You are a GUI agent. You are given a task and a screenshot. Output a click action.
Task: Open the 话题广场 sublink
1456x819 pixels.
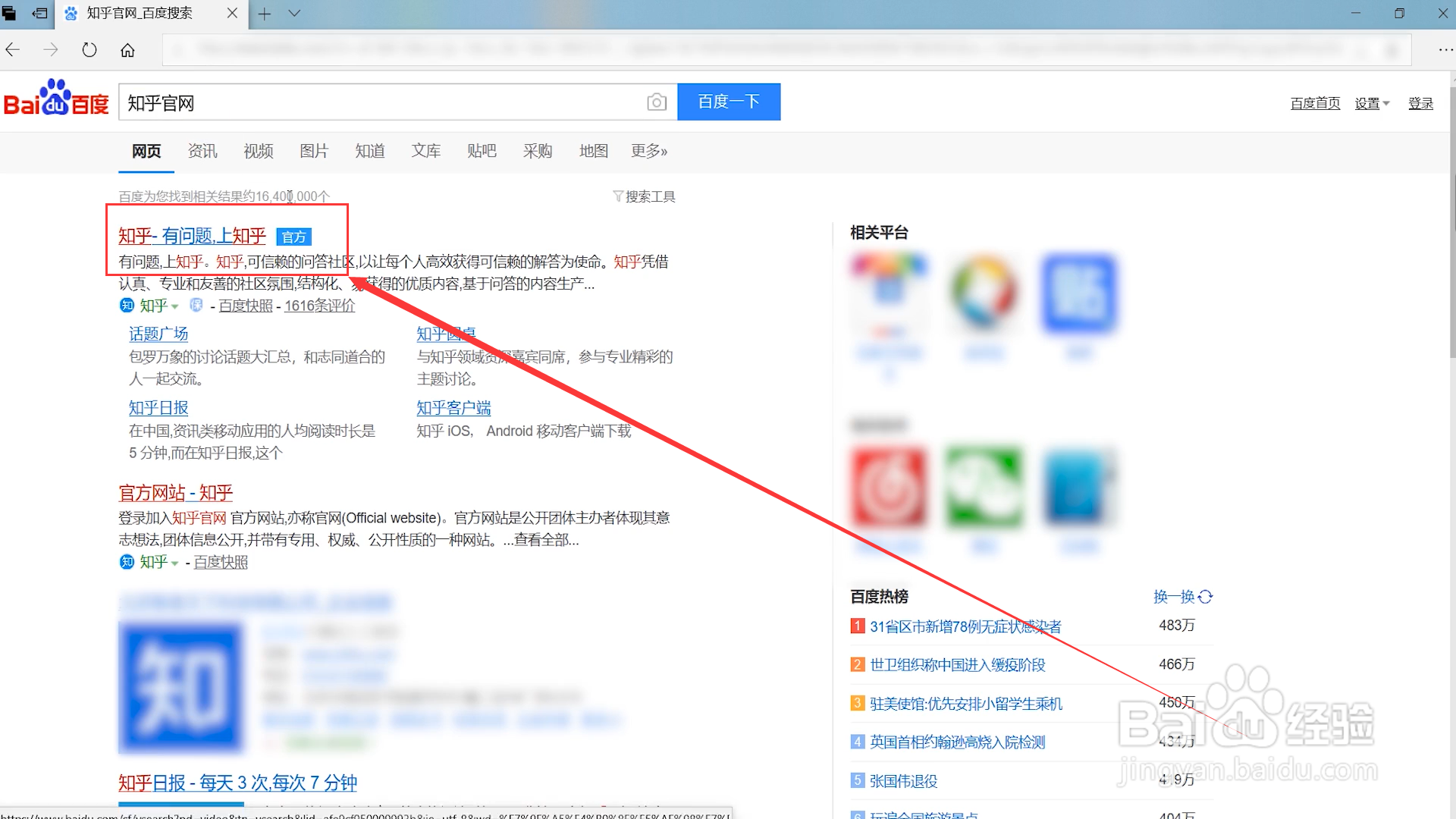coord(158,334)
